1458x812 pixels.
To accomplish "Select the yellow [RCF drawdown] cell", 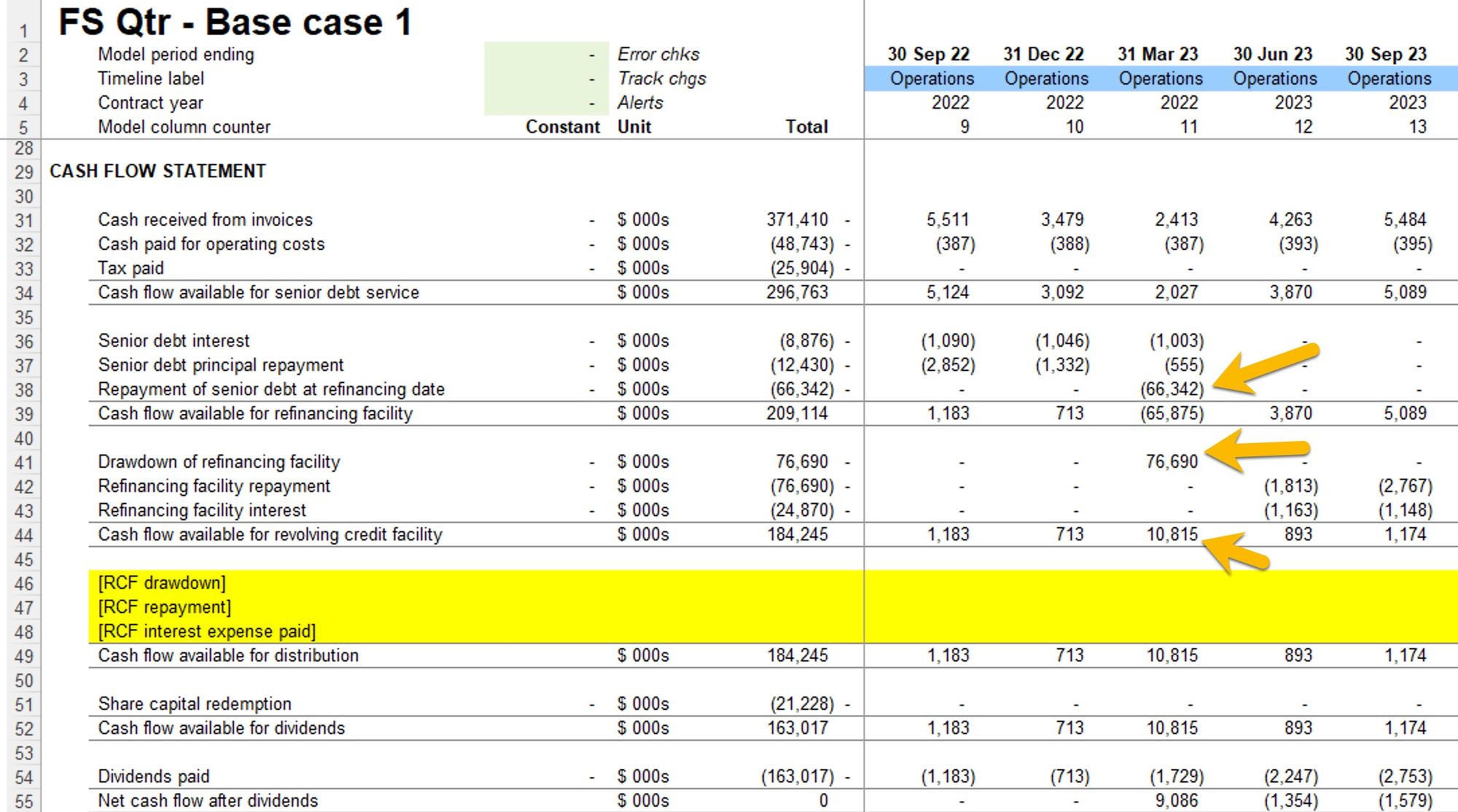I will pyautogui.click(x=162, y=583).
